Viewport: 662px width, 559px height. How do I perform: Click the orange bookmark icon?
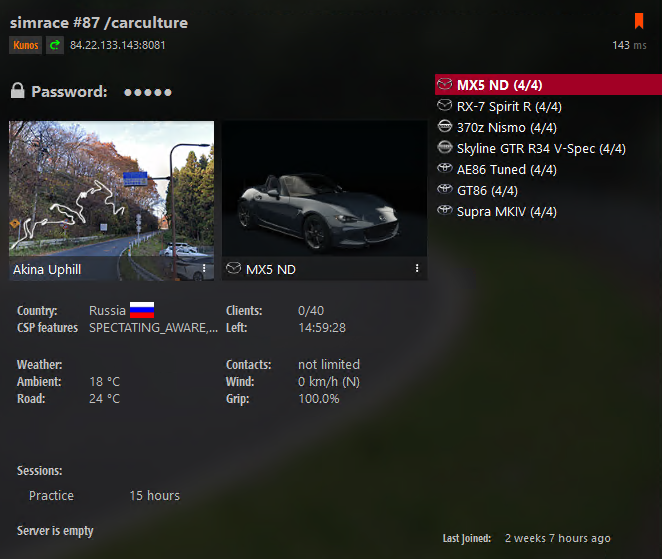[x=639, y=21]
